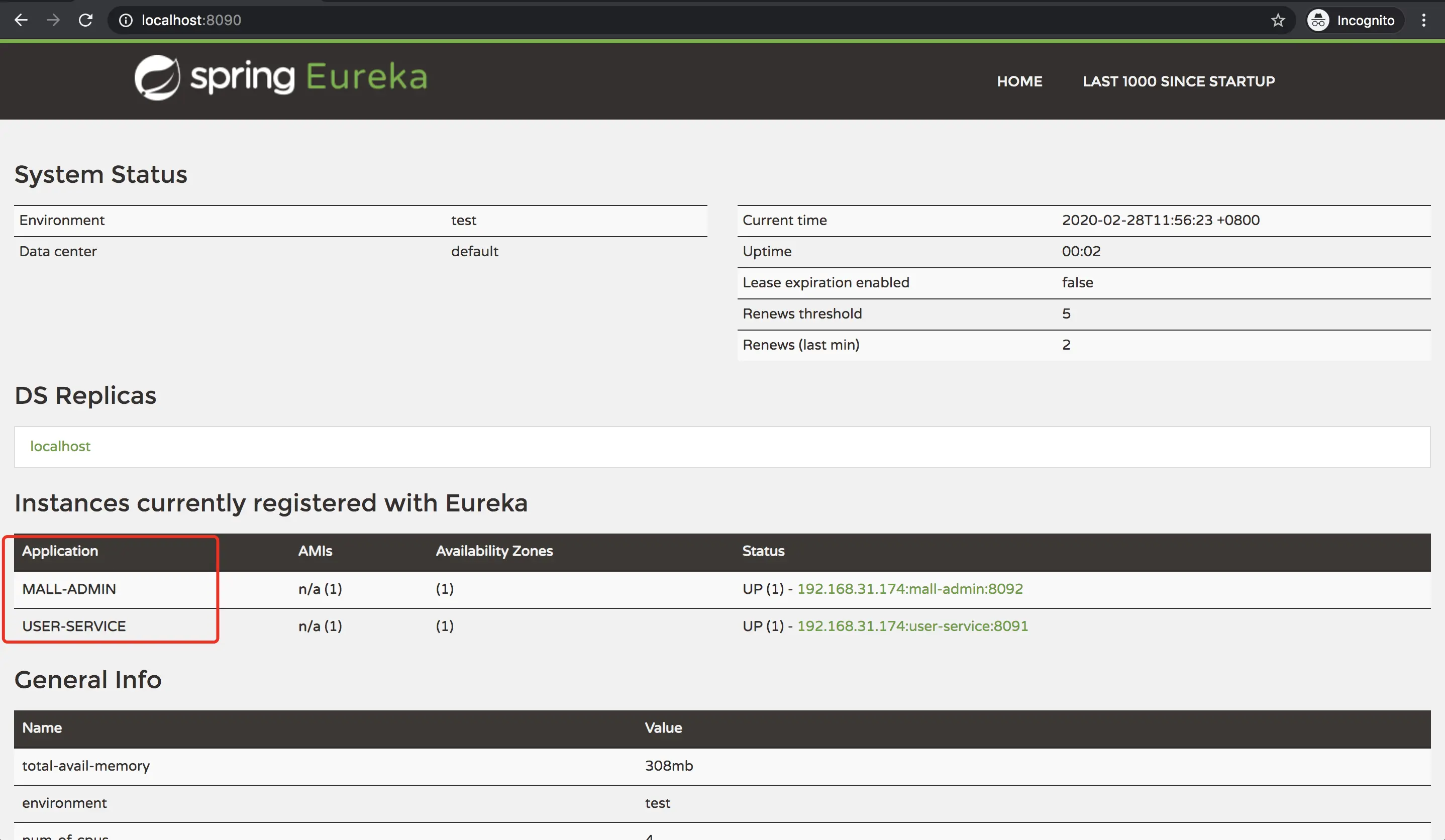This screenshot has width=1445, height=840.
Task: Click the Incognito profile icon
Action: [x=1318, y=20]
